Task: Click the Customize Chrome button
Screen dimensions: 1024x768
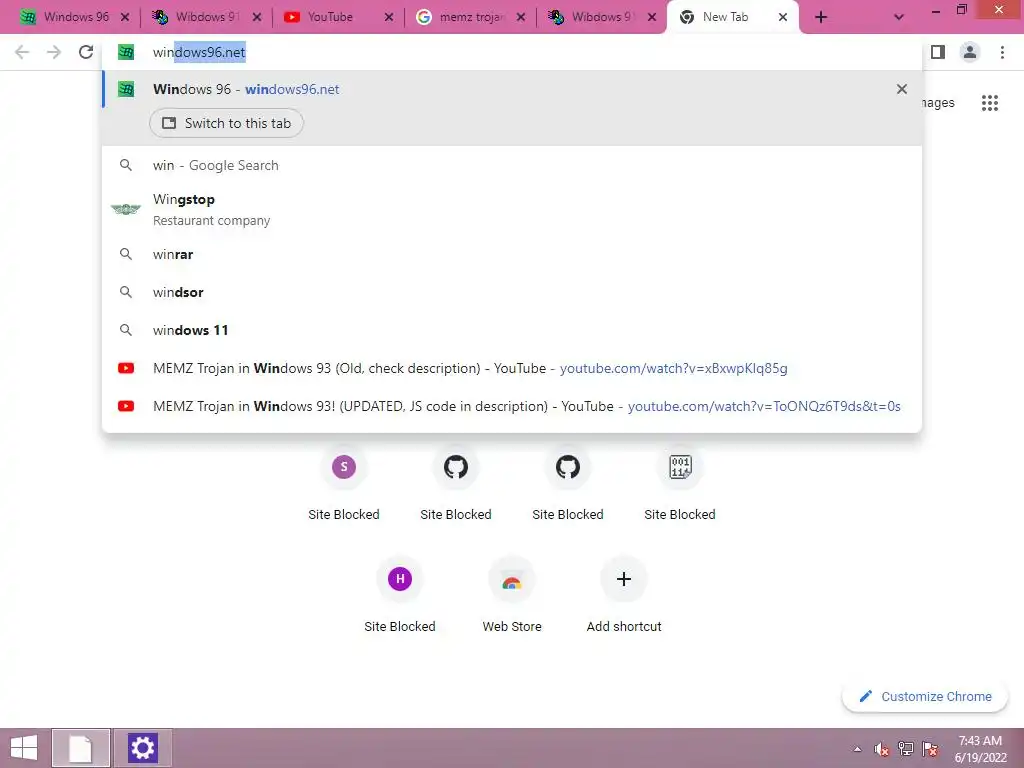Action: click(x=925, y=696)
